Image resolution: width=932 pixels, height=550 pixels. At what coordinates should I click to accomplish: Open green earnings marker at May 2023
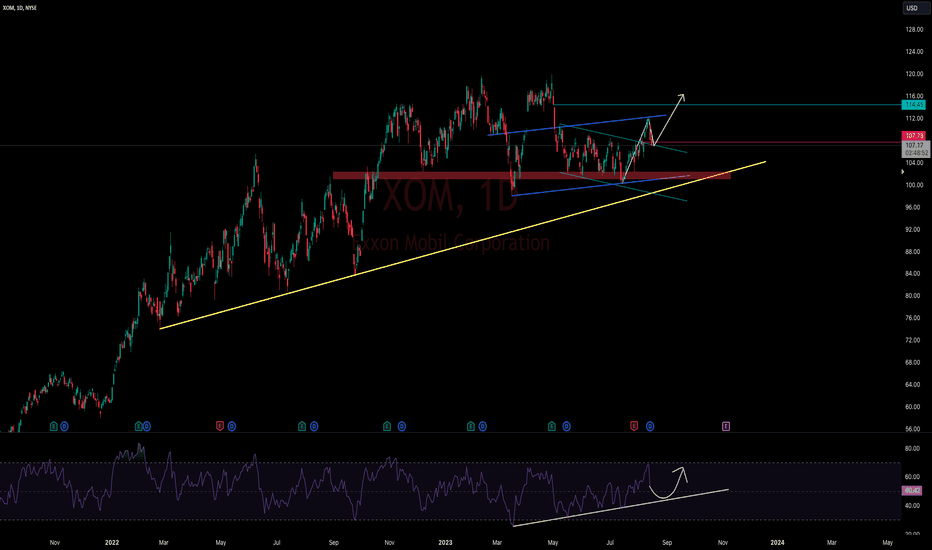[x=552, y=426]
